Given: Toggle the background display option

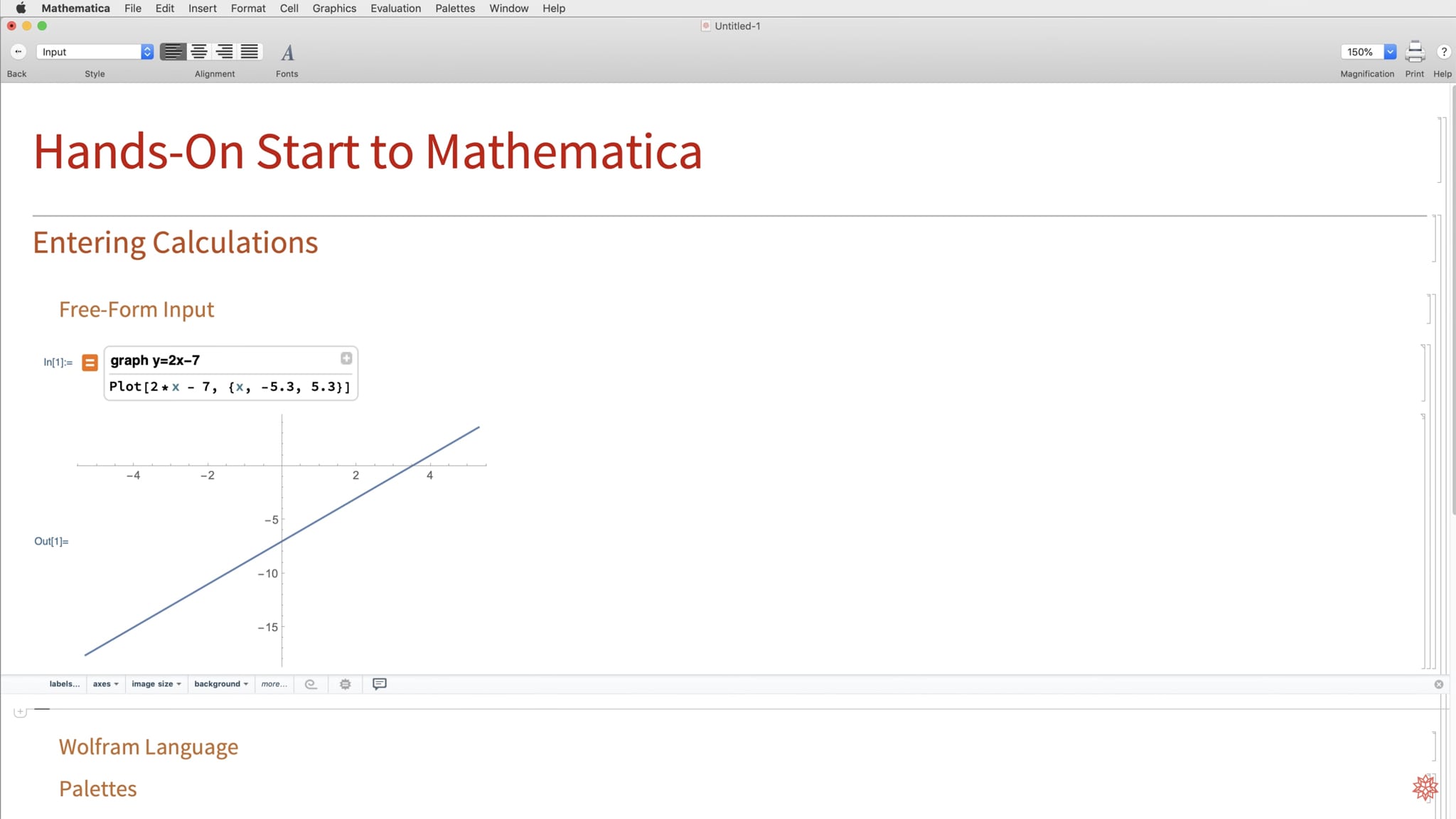Looking at the screenshot, I should click(x=219, y=683).
